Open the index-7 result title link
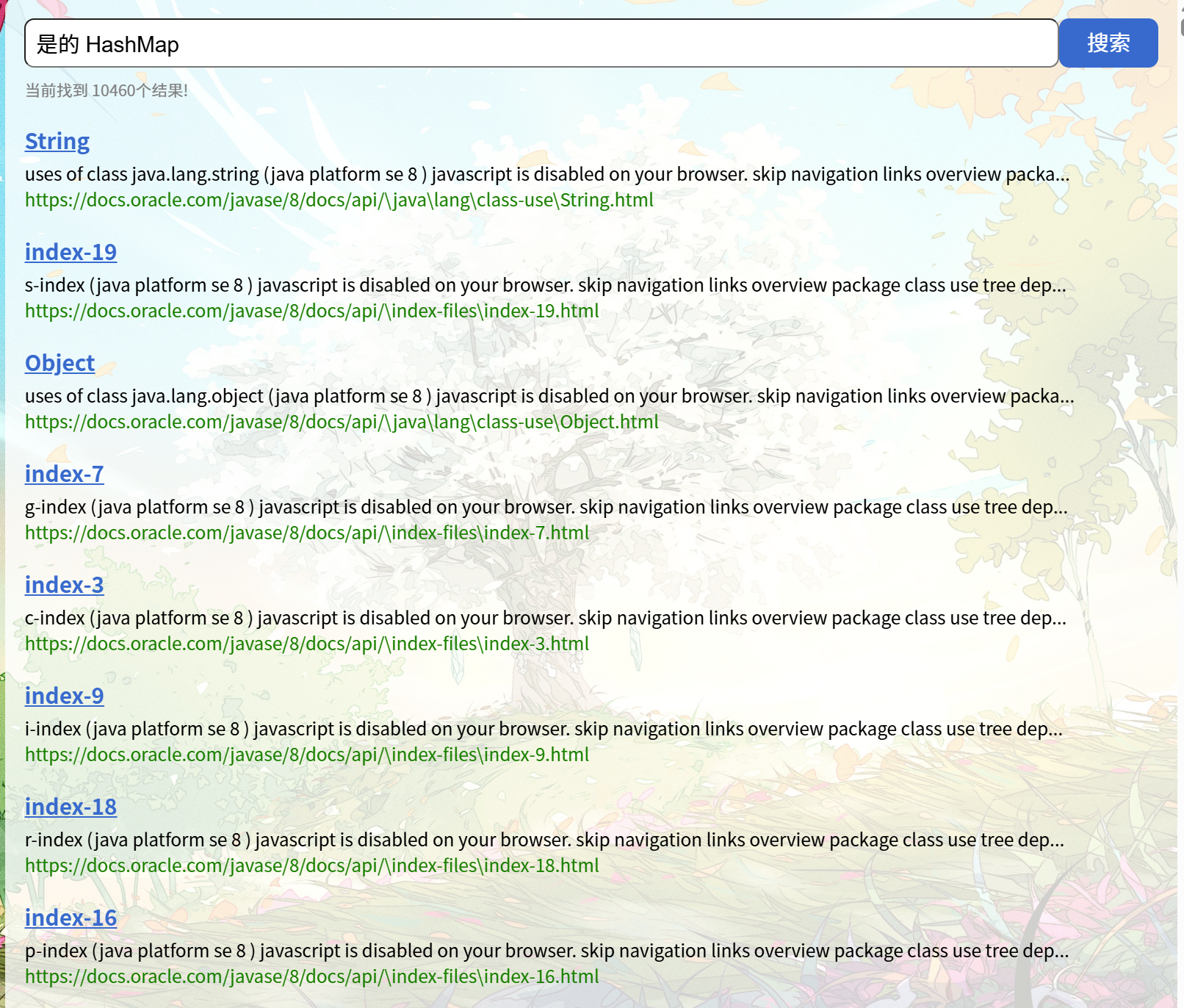This screenshot has width=1184, height=1008. 64,474
